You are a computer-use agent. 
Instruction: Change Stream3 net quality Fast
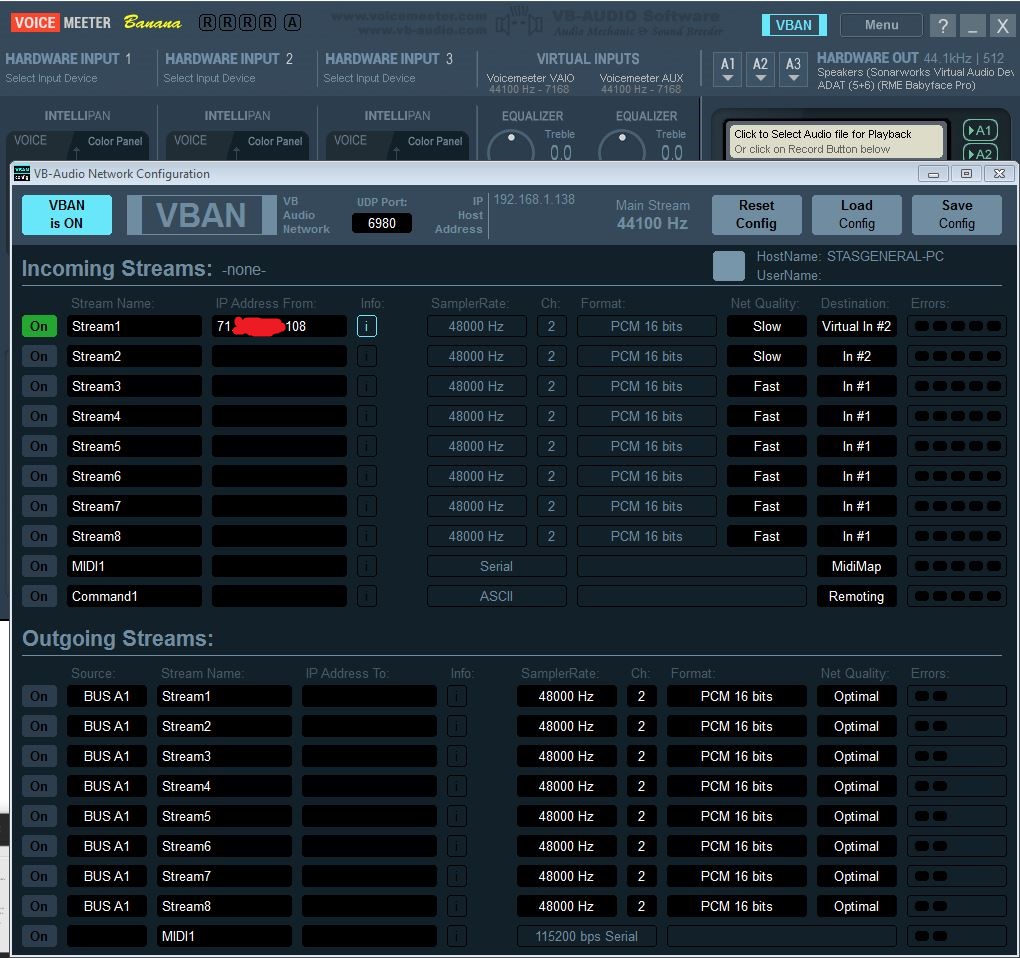point(766,386)
